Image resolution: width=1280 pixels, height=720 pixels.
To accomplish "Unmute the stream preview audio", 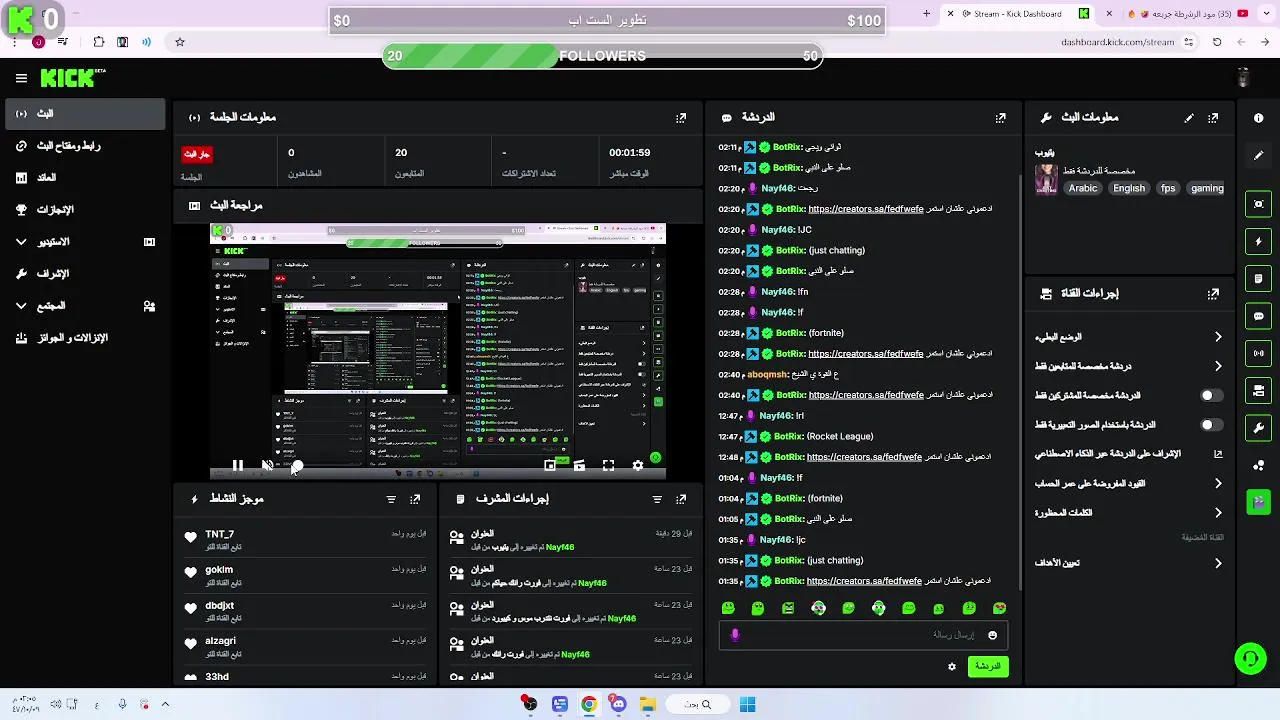I will [x=267, y=465].
